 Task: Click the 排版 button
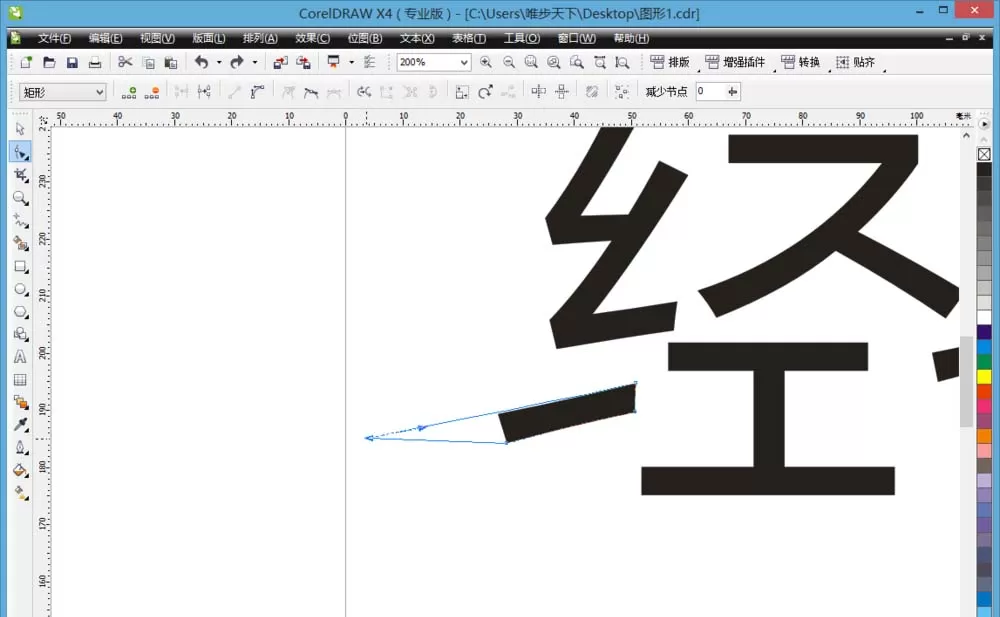tap(670, 62)
